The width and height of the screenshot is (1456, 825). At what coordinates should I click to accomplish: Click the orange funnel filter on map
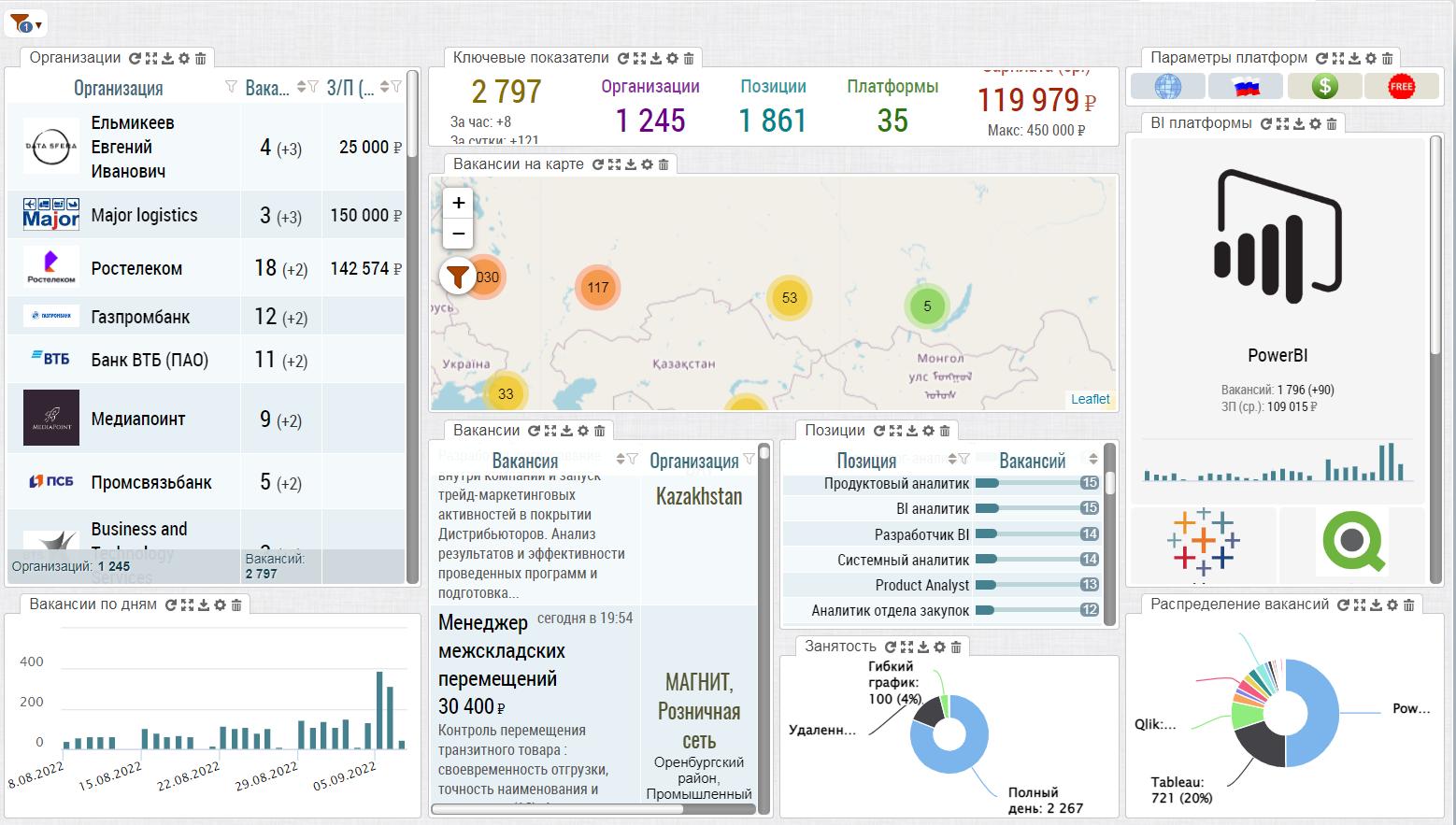tap(458, 277)
